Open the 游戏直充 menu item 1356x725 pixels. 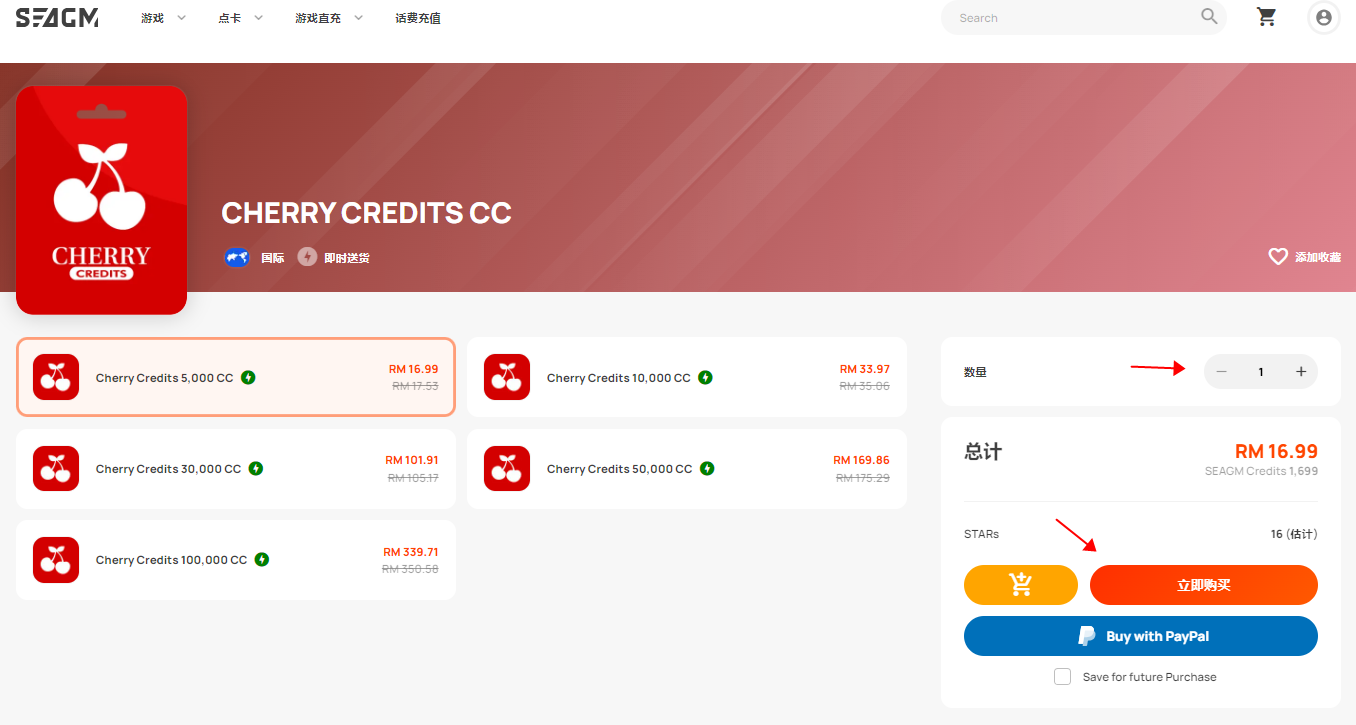pyautogui.click(x=318, y=18)
